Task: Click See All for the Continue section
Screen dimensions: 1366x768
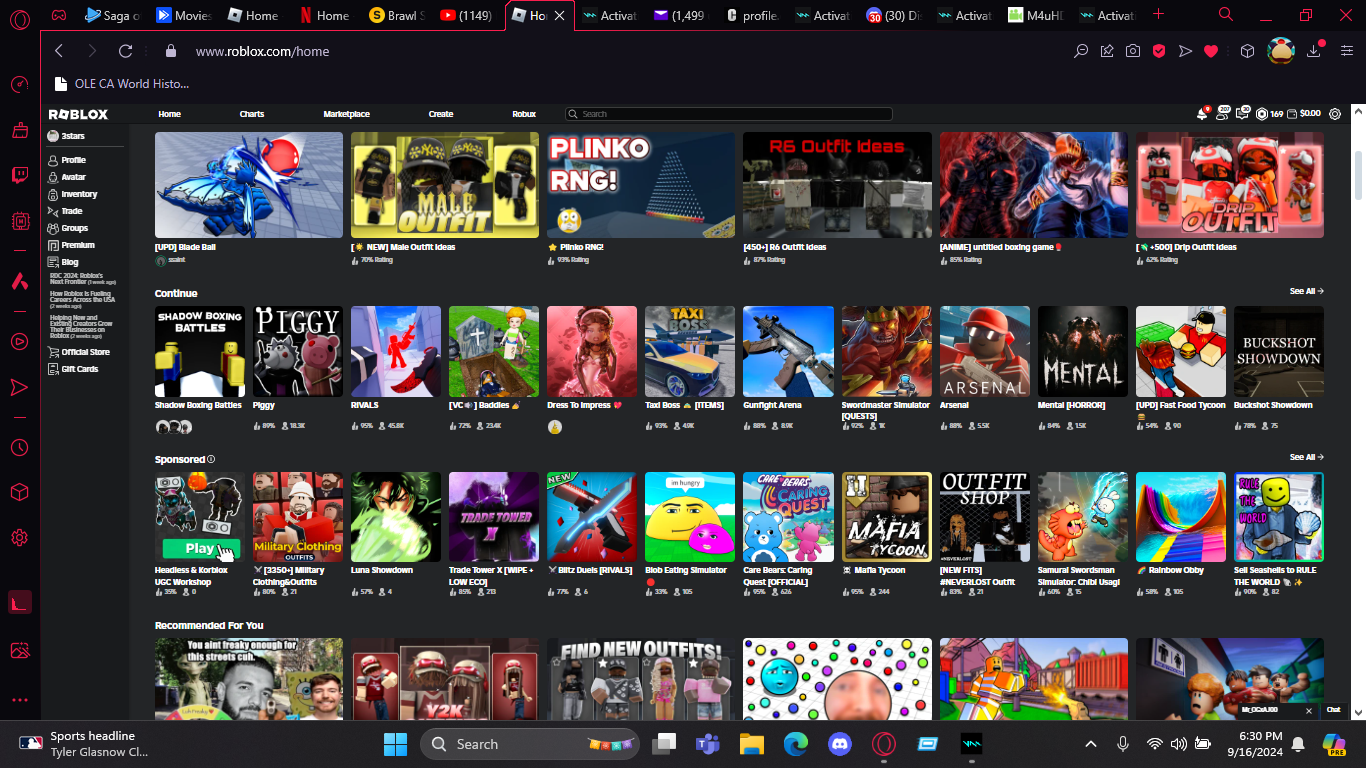Action: click(1306, 291)
